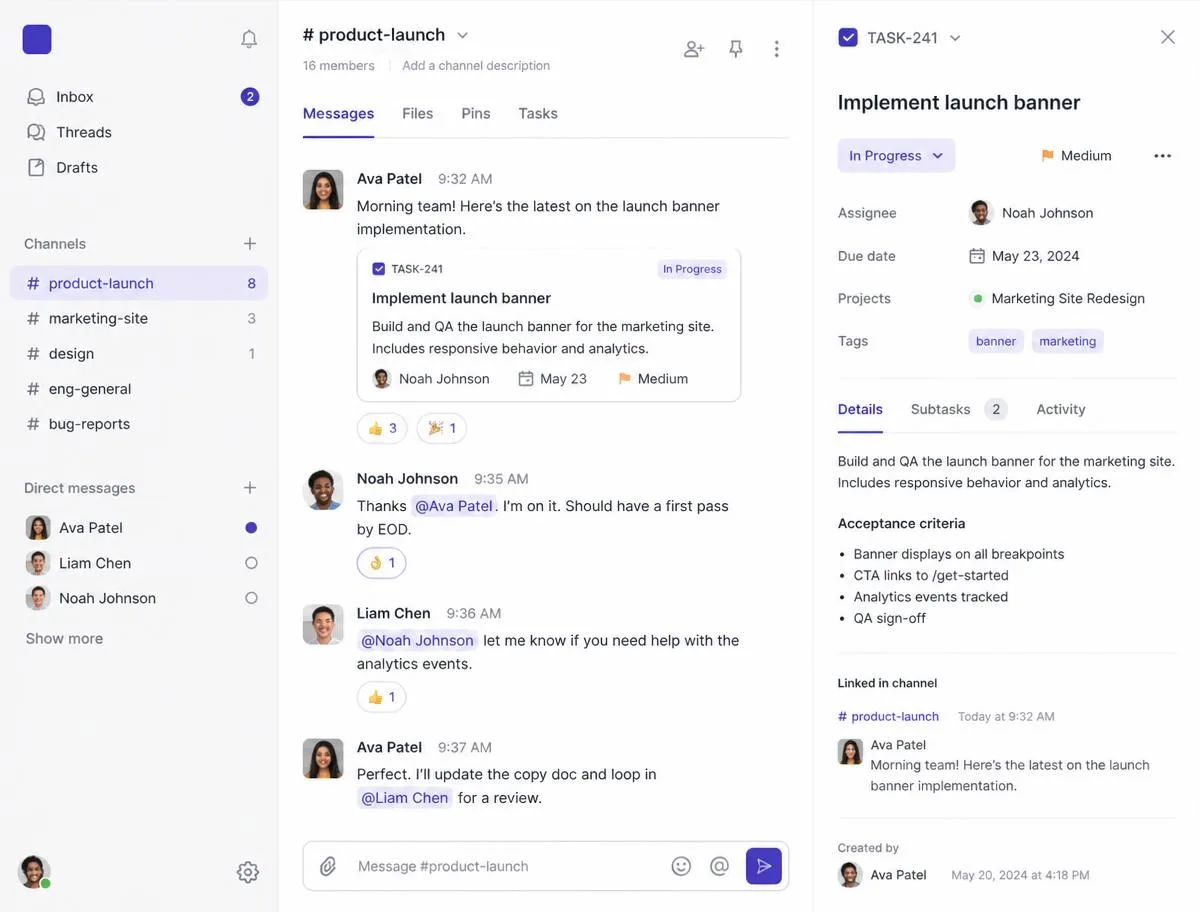The width and height of the screenshot is (1200, 912).
Task: Click the @Liam Chen mention
Action: click(405, 798)
